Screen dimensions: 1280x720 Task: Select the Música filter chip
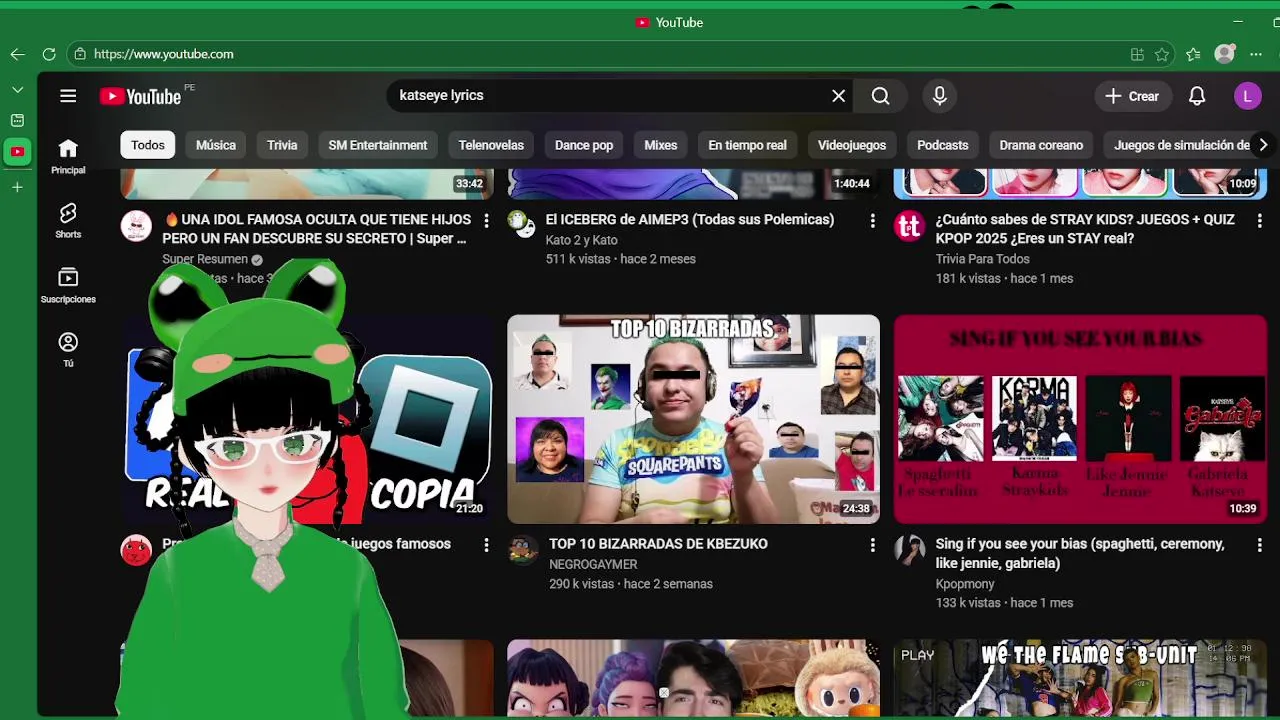216,145
